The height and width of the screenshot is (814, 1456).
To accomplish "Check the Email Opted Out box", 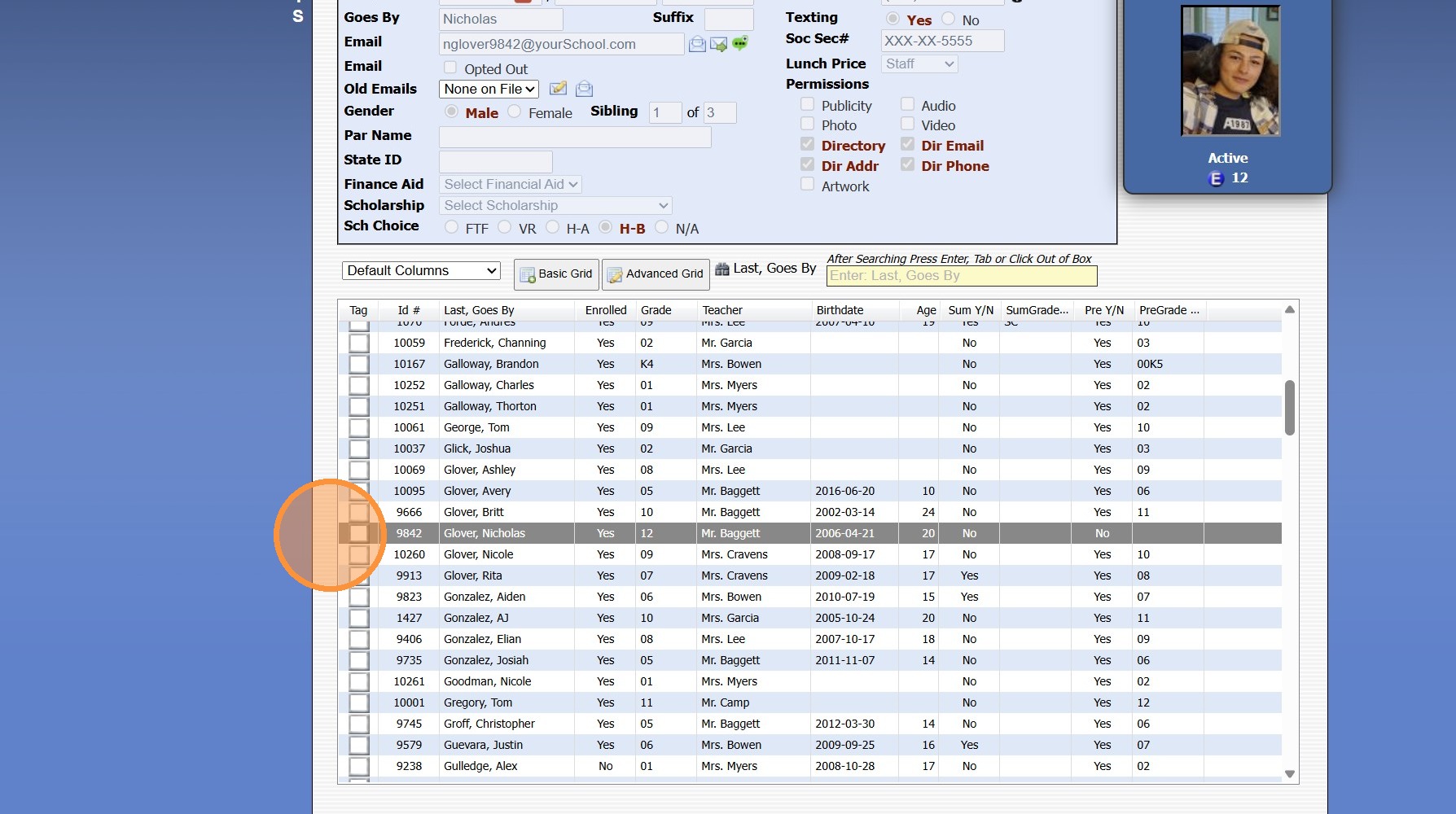I will click(x=450, y=68).
